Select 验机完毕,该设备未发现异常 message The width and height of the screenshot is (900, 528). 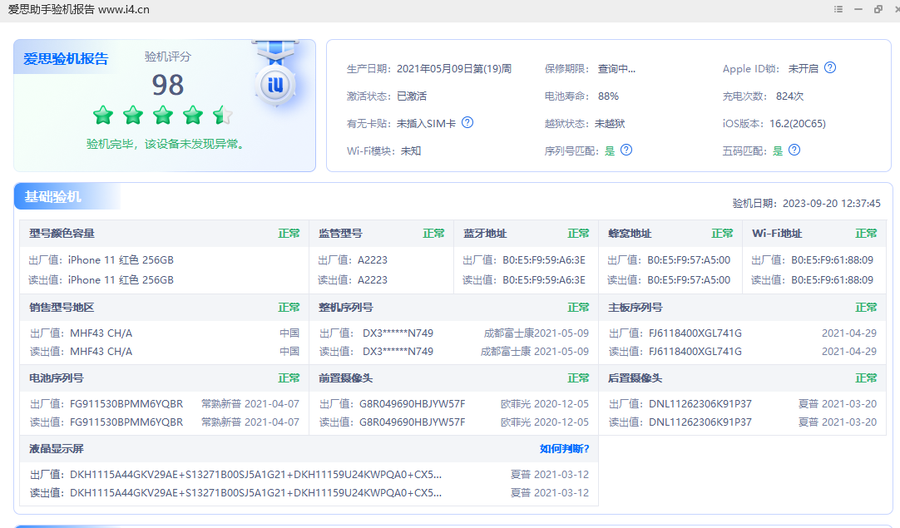point(165,144)
